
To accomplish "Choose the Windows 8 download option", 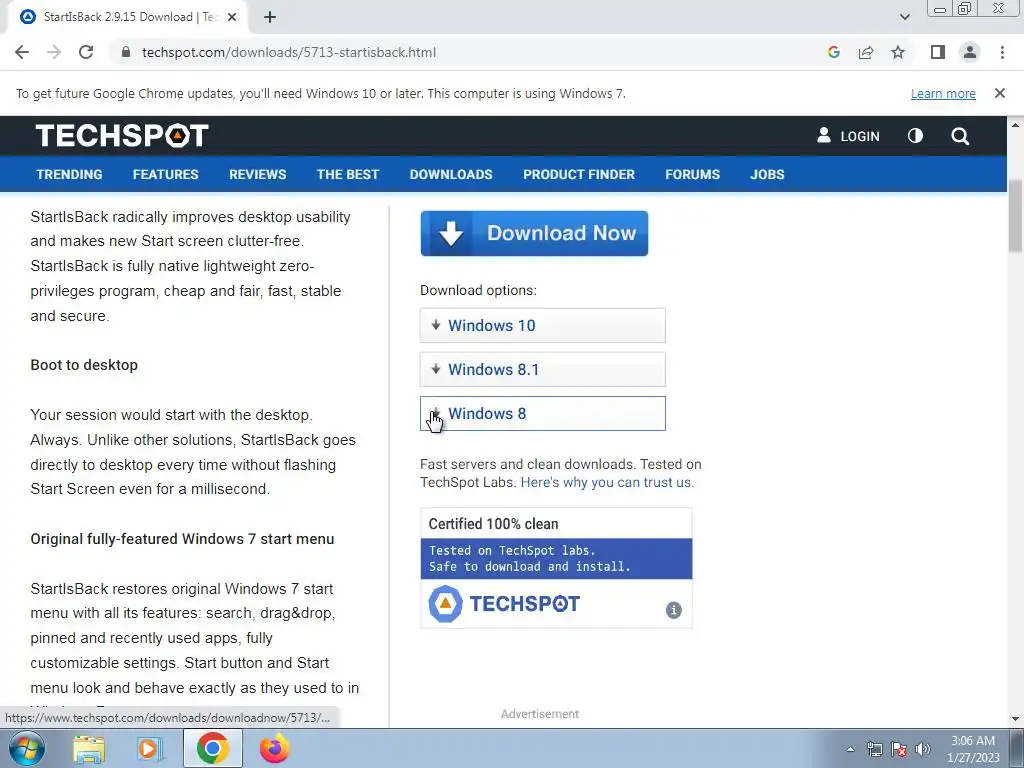I will (543, 413).
